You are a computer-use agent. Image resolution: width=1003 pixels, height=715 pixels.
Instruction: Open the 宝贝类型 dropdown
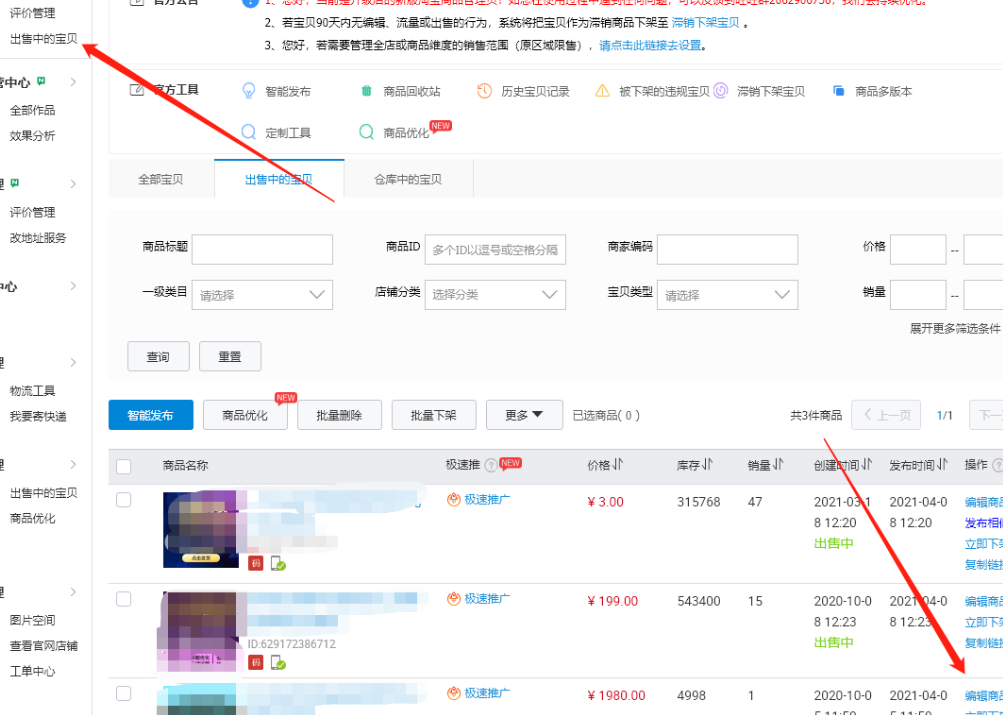tap(727, 295)
